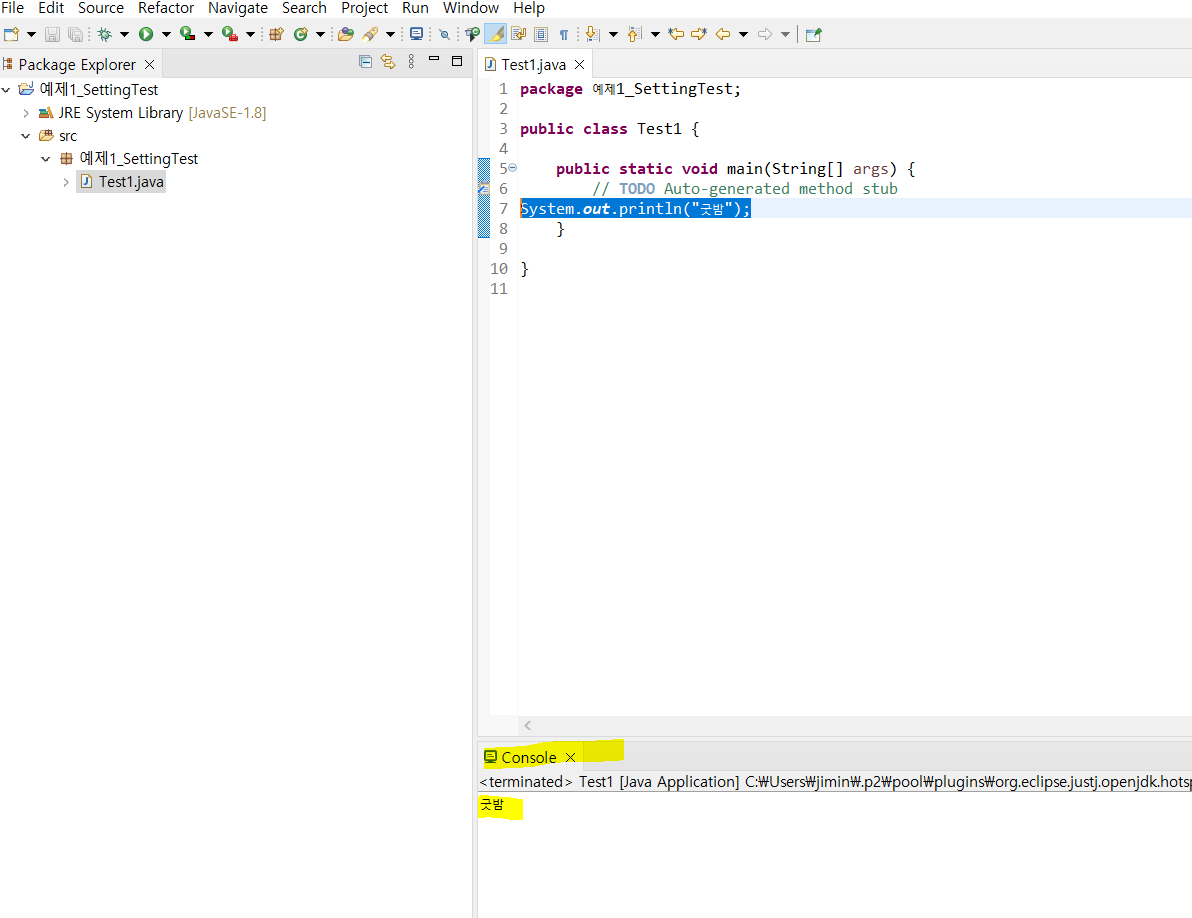Click the Save disk icon
Viewport: 1192px width, 918px height.
tap(52, 34)
